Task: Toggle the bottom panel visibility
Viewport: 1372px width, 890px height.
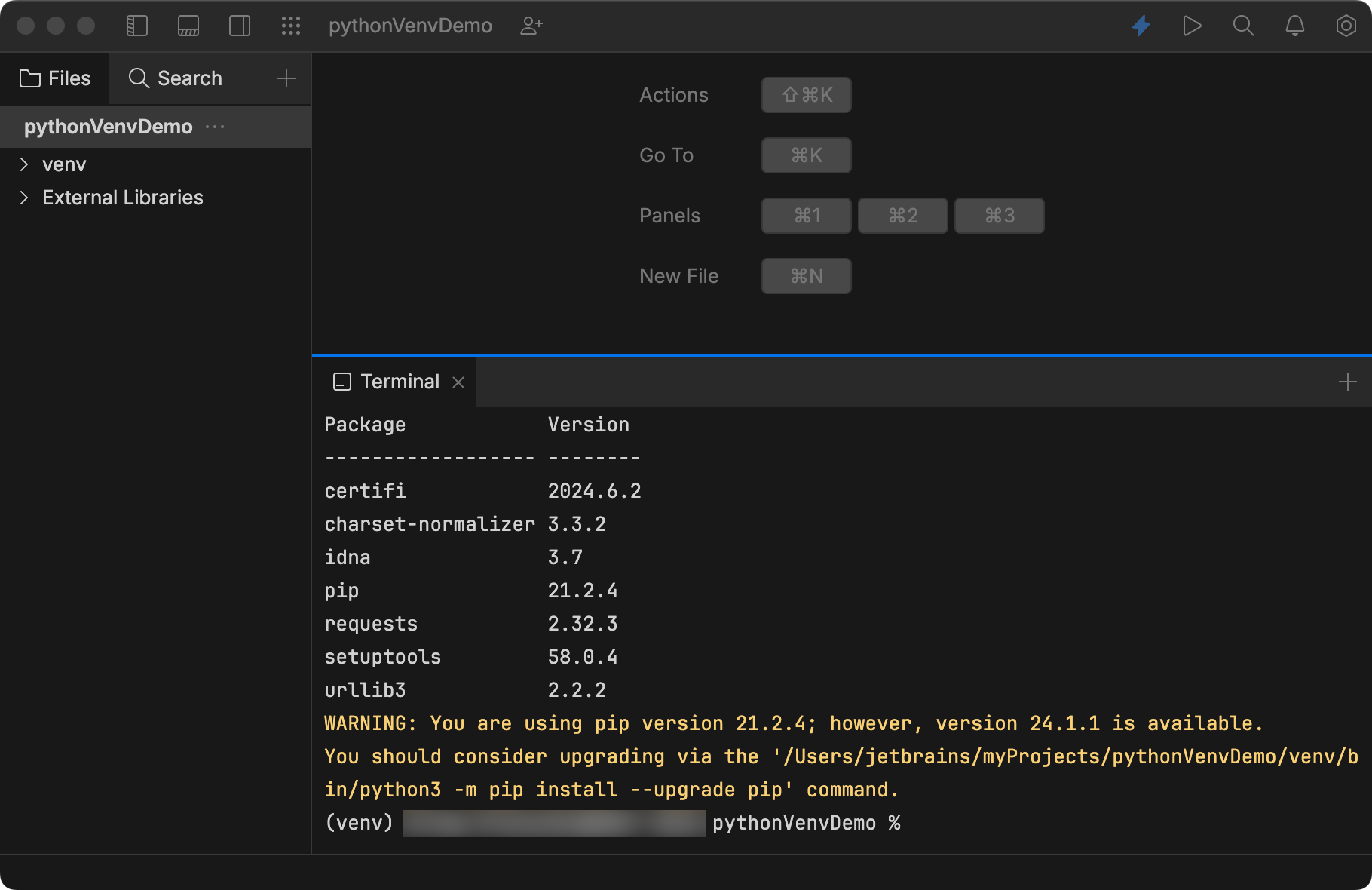Action: 188,25
